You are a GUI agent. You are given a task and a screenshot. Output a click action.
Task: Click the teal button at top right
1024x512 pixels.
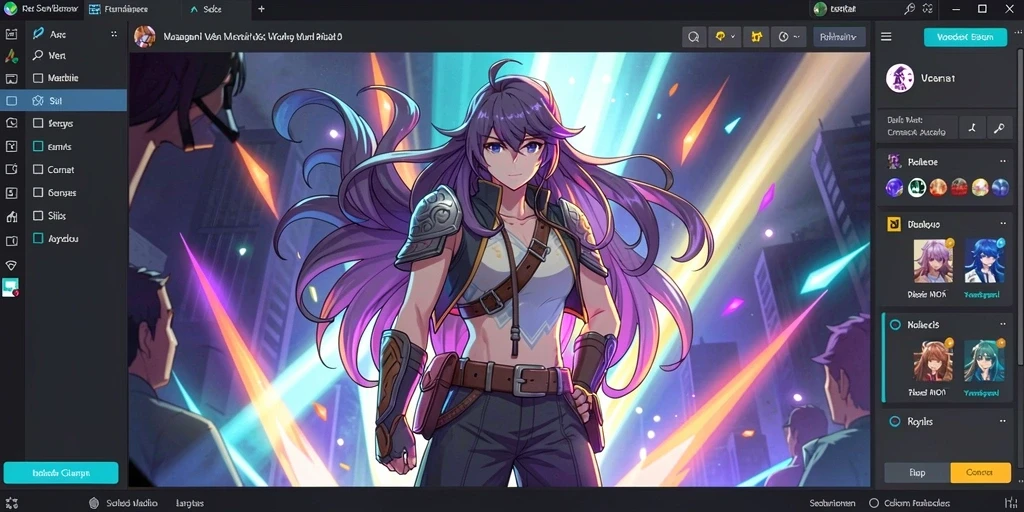coord(965,37)
